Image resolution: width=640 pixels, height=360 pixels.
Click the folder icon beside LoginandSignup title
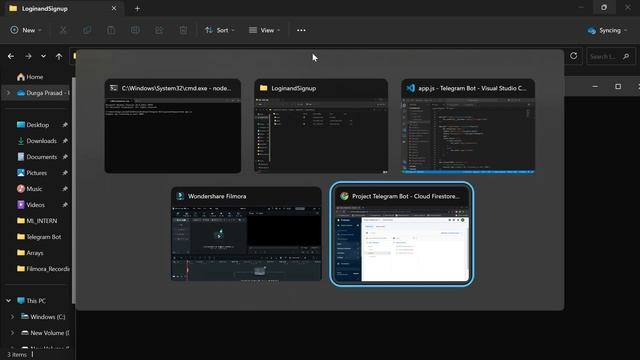coord(263,88)
